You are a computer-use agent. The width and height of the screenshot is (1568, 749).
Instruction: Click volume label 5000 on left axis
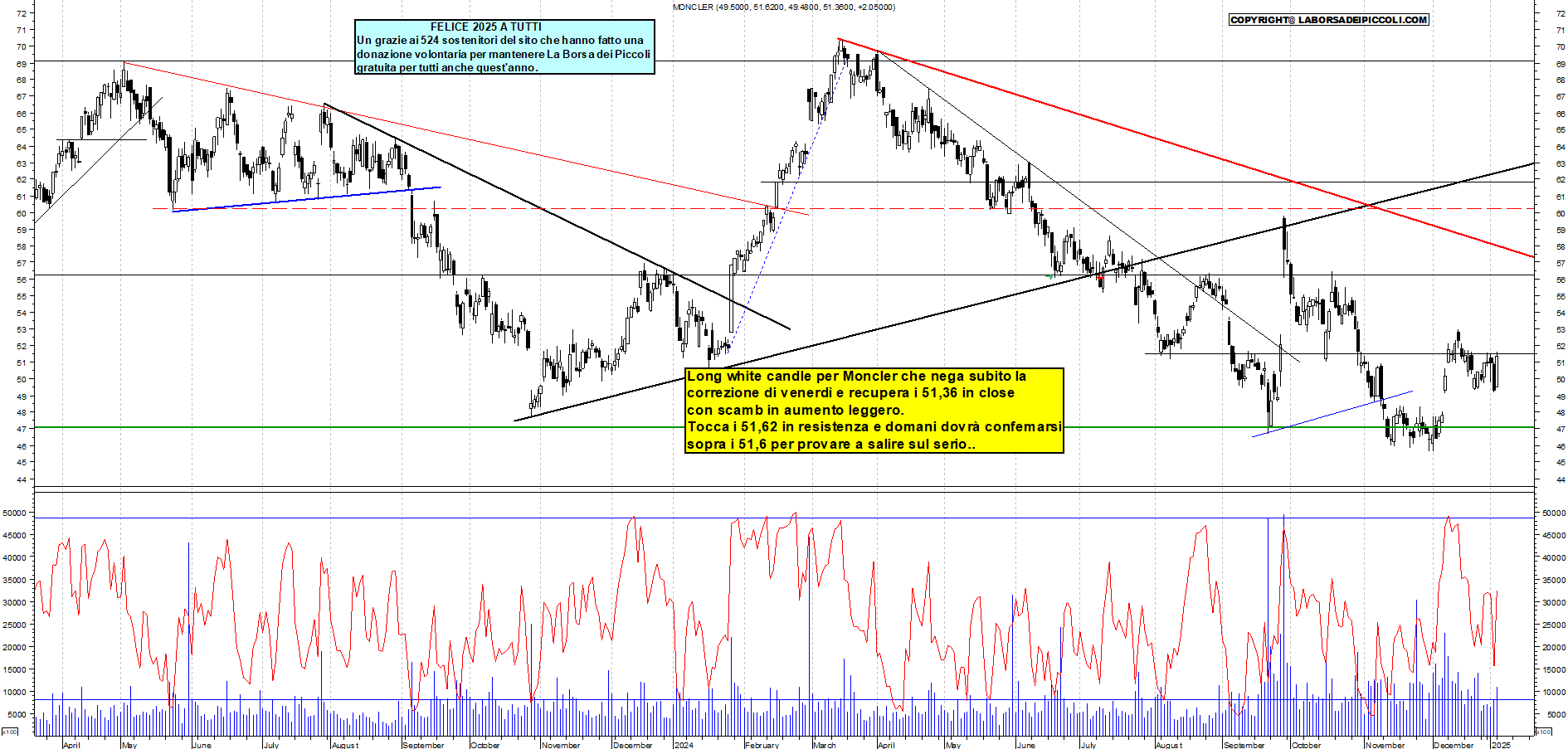[17, 714]
